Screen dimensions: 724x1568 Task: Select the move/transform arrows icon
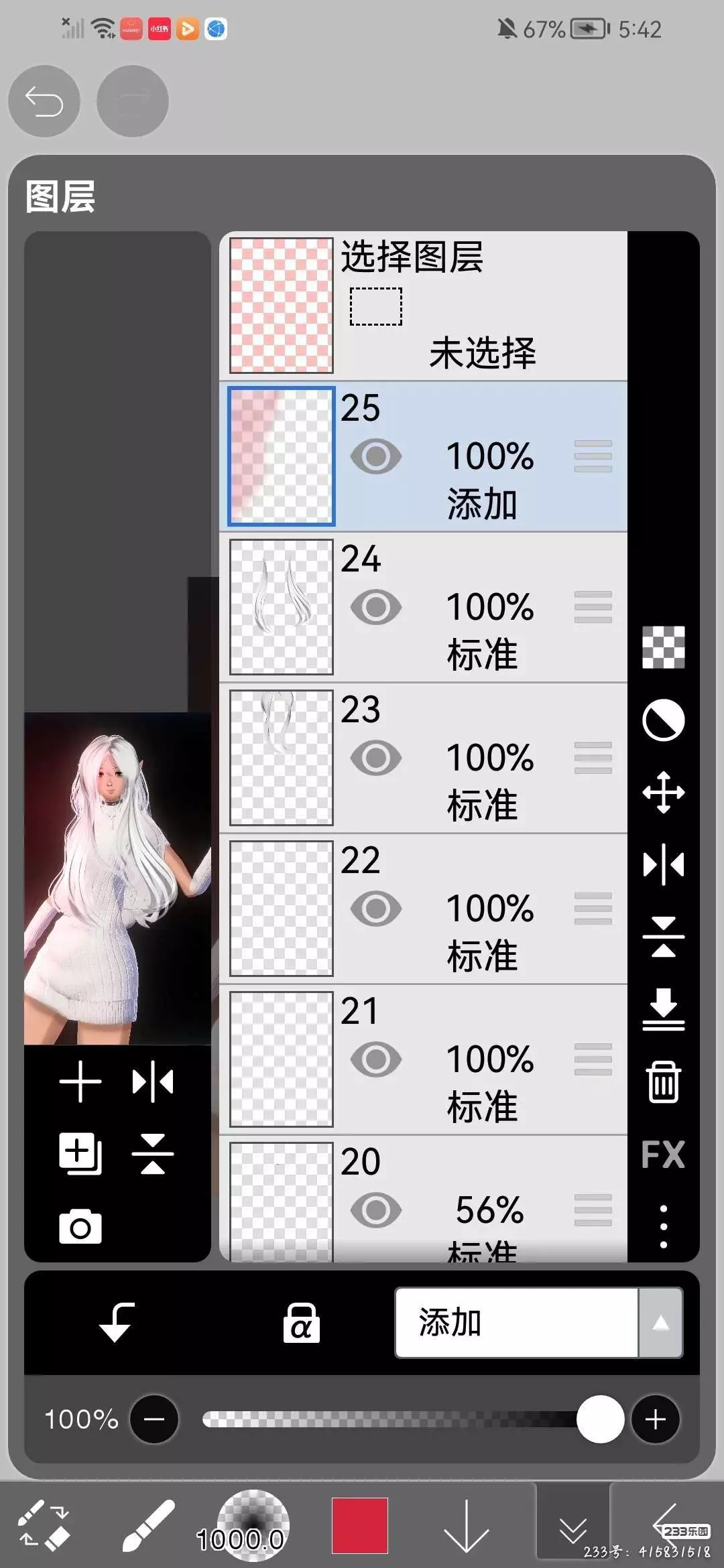[x=664, y=792]
